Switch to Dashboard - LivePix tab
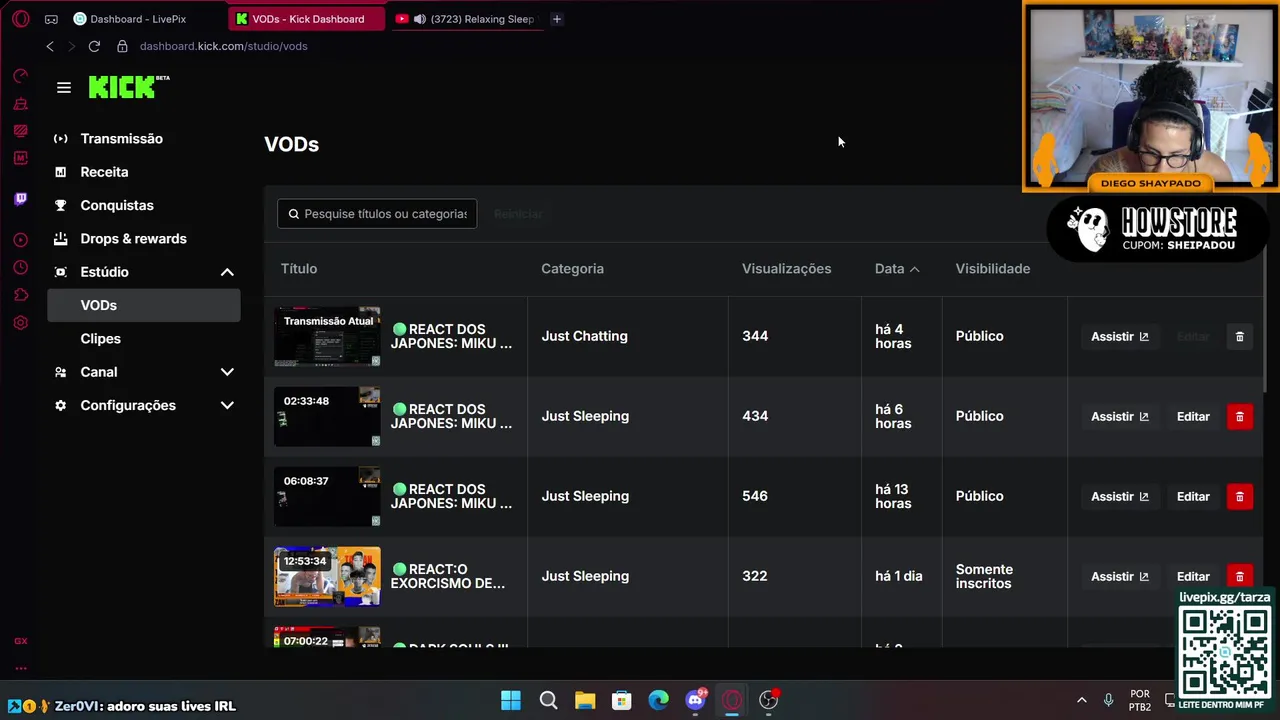 click(138, 19)
